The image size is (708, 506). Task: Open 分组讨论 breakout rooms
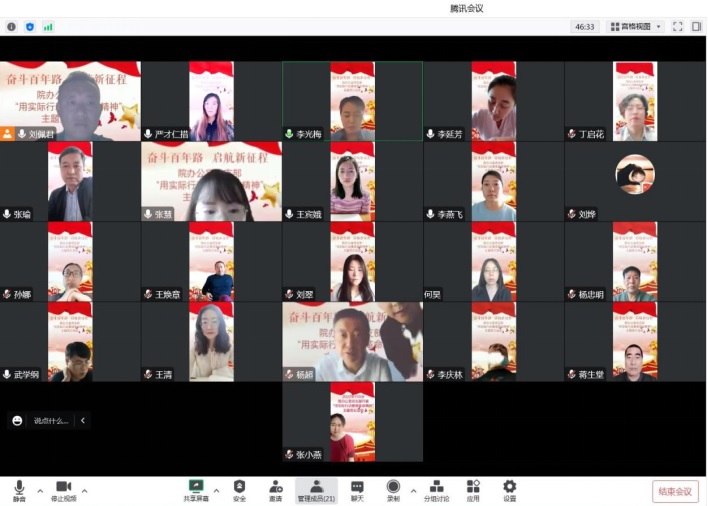tap(436, 491)
